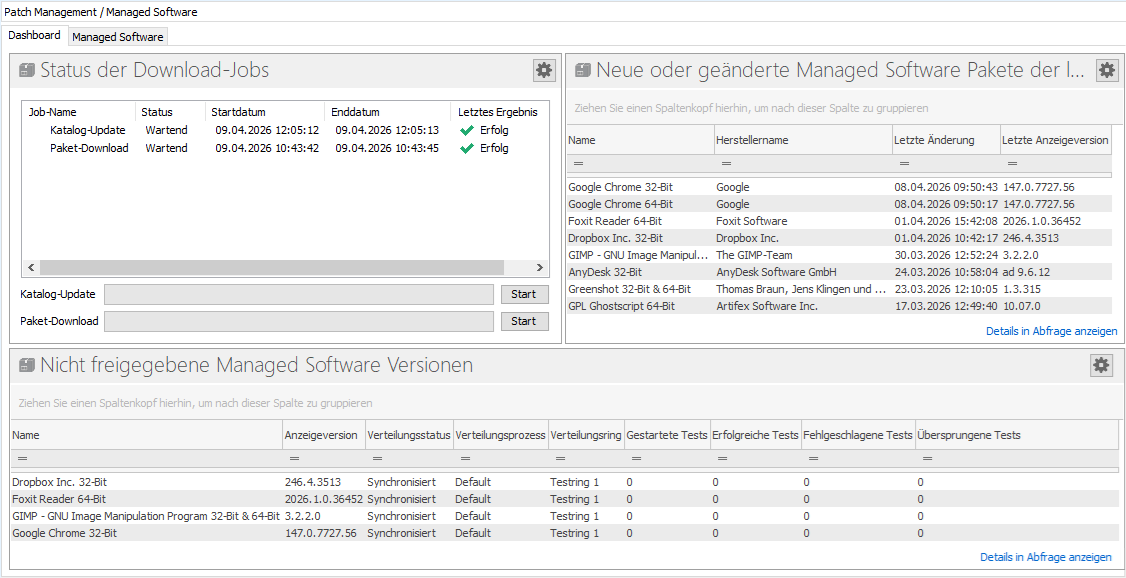
Task: Click the Katalog-Update progress bar
Action: [x=299, y=294]
